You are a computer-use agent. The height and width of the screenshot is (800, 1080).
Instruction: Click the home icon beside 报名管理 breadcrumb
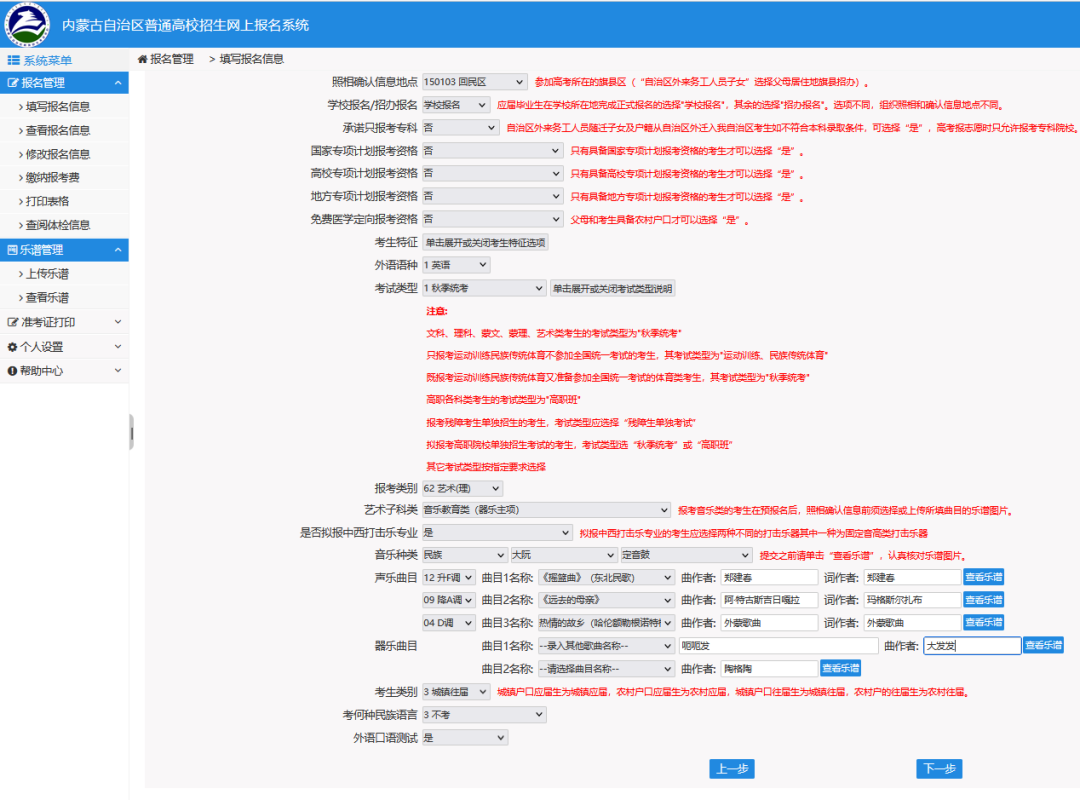(143, 60)
